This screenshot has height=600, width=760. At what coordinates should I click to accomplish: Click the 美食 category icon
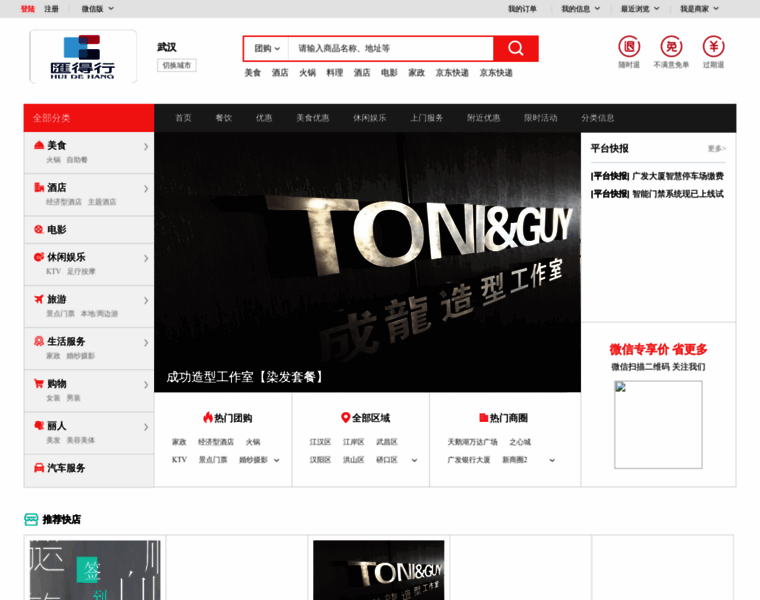39,145
